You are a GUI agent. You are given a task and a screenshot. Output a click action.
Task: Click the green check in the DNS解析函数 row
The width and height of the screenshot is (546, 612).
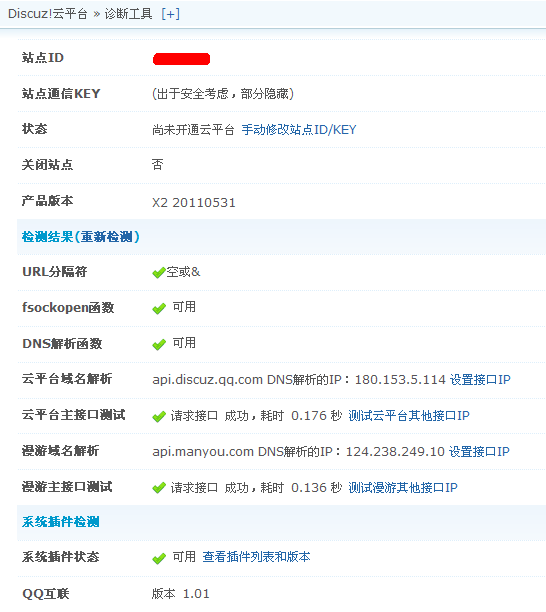coord(159,345)
